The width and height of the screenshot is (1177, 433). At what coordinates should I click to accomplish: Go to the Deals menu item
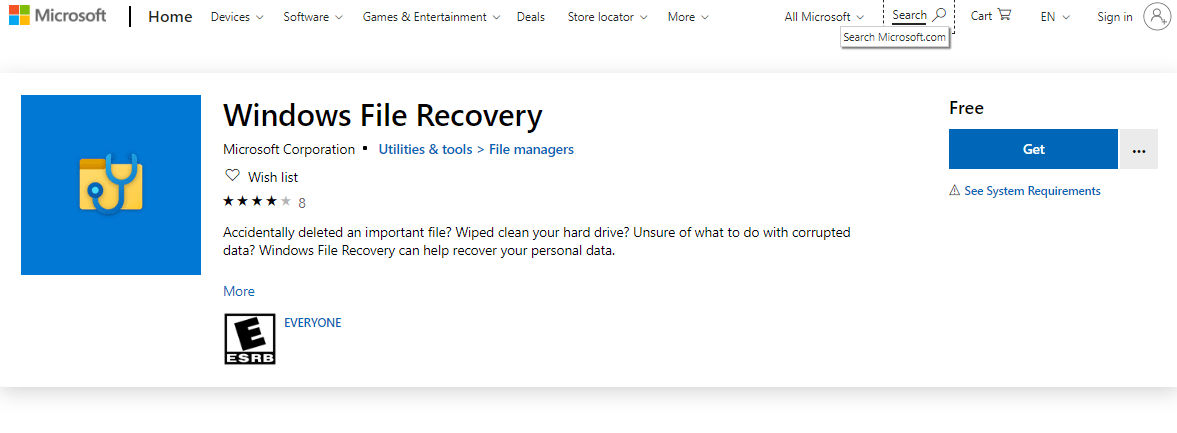tap(531, 17)
